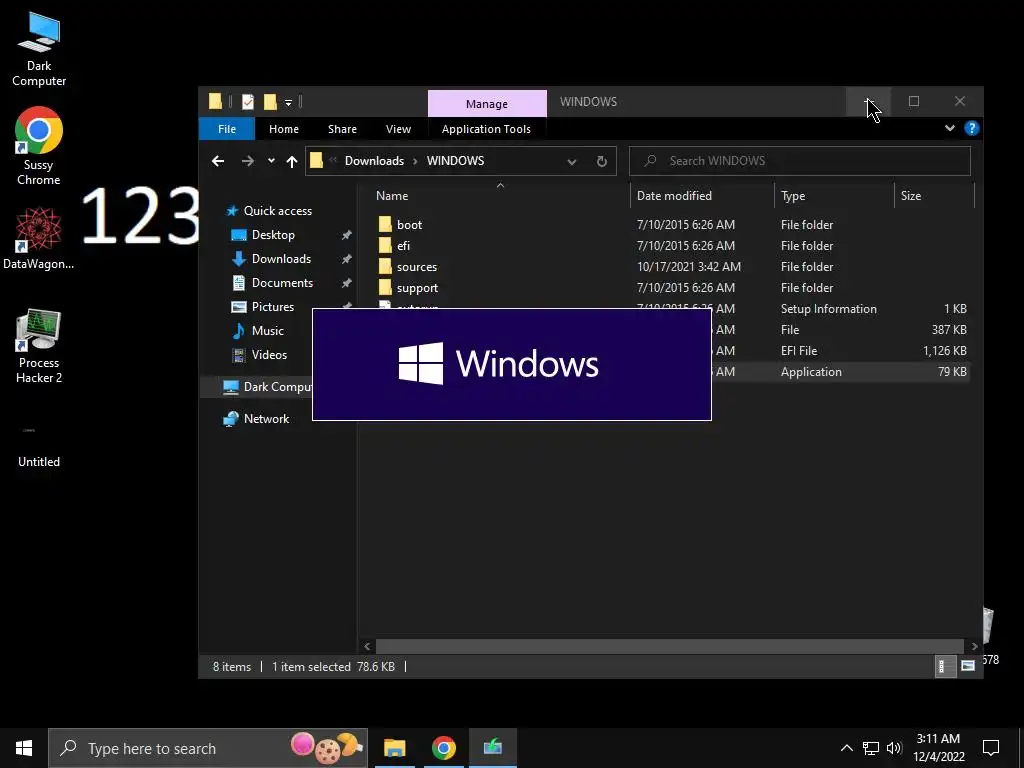Open the Application Tools tab
Viewport: 1024px width, 768px height.
point(486,129)
